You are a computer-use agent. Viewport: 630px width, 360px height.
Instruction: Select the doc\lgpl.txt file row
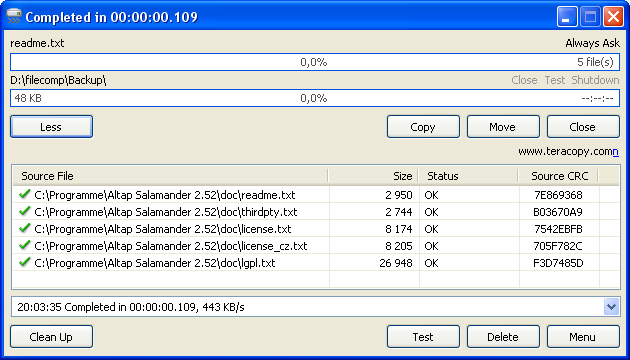pos(316,263)
